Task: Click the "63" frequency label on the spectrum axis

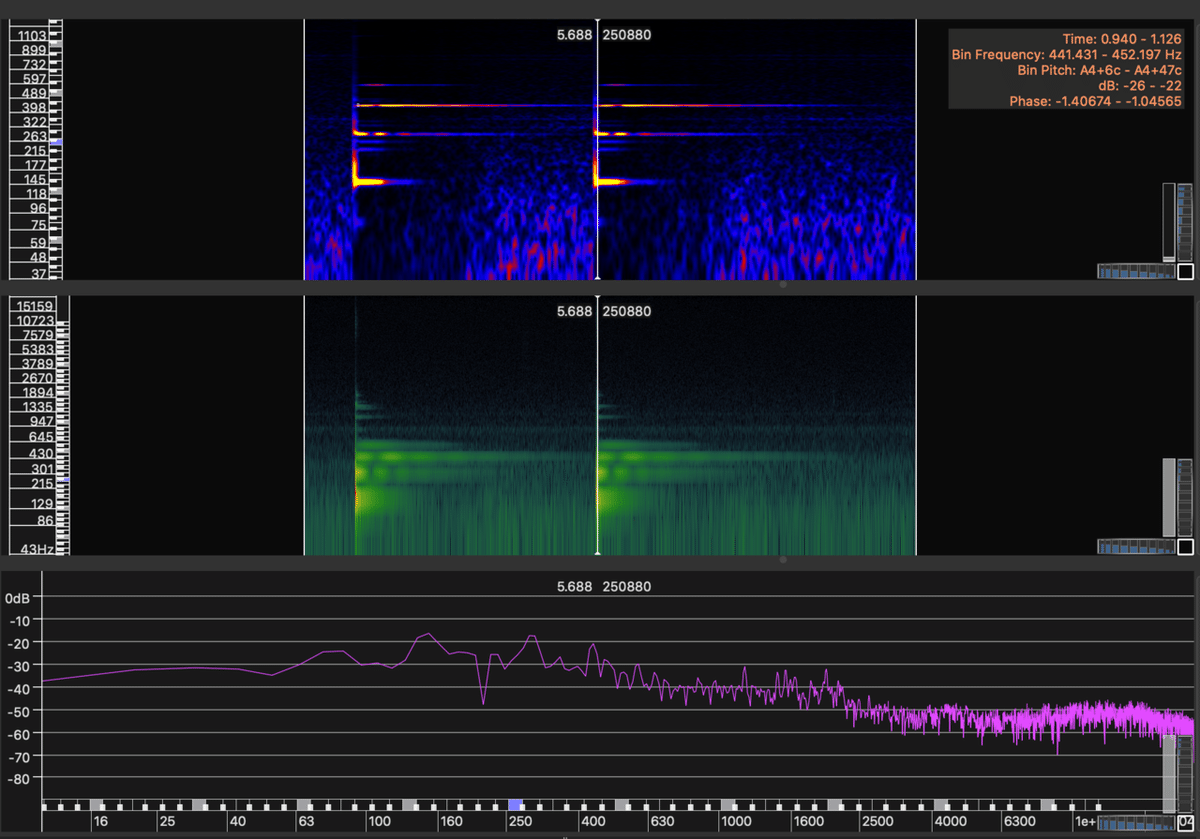Action: 307,822
